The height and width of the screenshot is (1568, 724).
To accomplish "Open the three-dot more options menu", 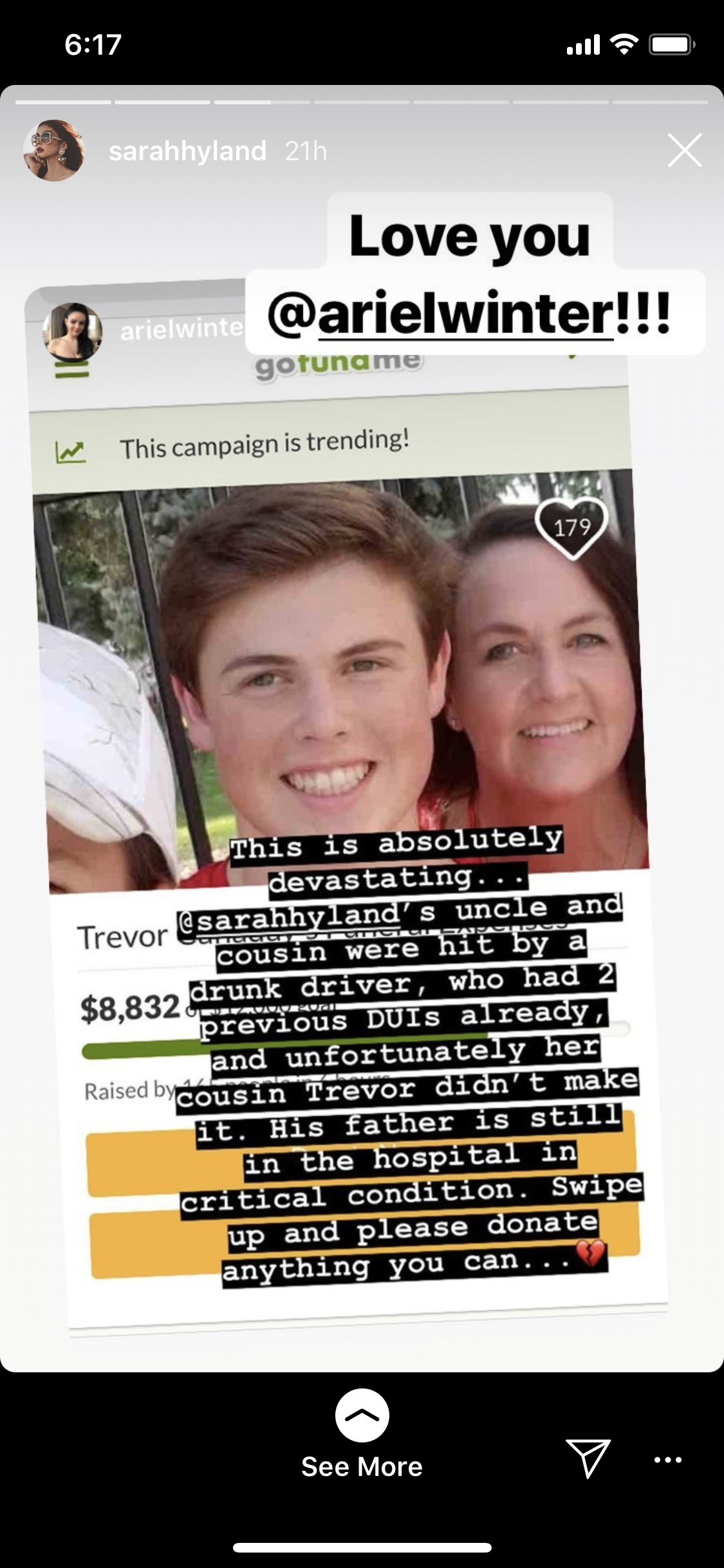I will point(667,1459).
